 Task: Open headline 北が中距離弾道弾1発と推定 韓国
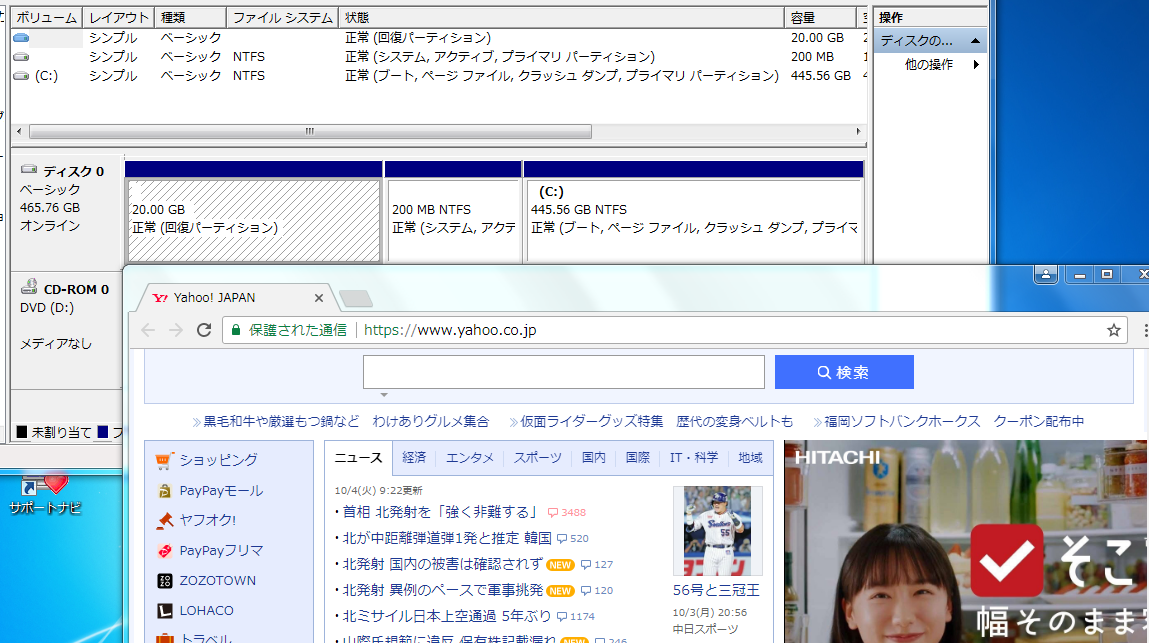pyautogui.click(x=447, y=538)
